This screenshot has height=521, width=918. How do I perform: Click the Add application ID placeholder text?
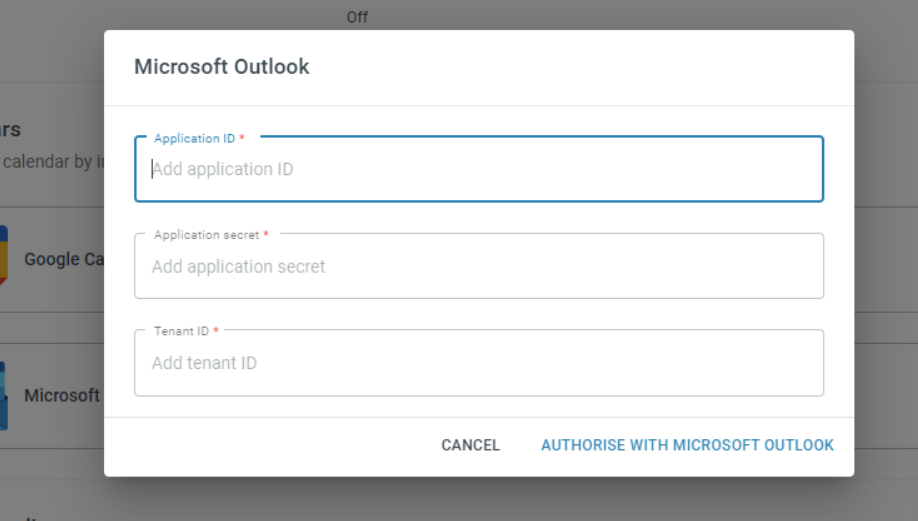click(222, 169)
